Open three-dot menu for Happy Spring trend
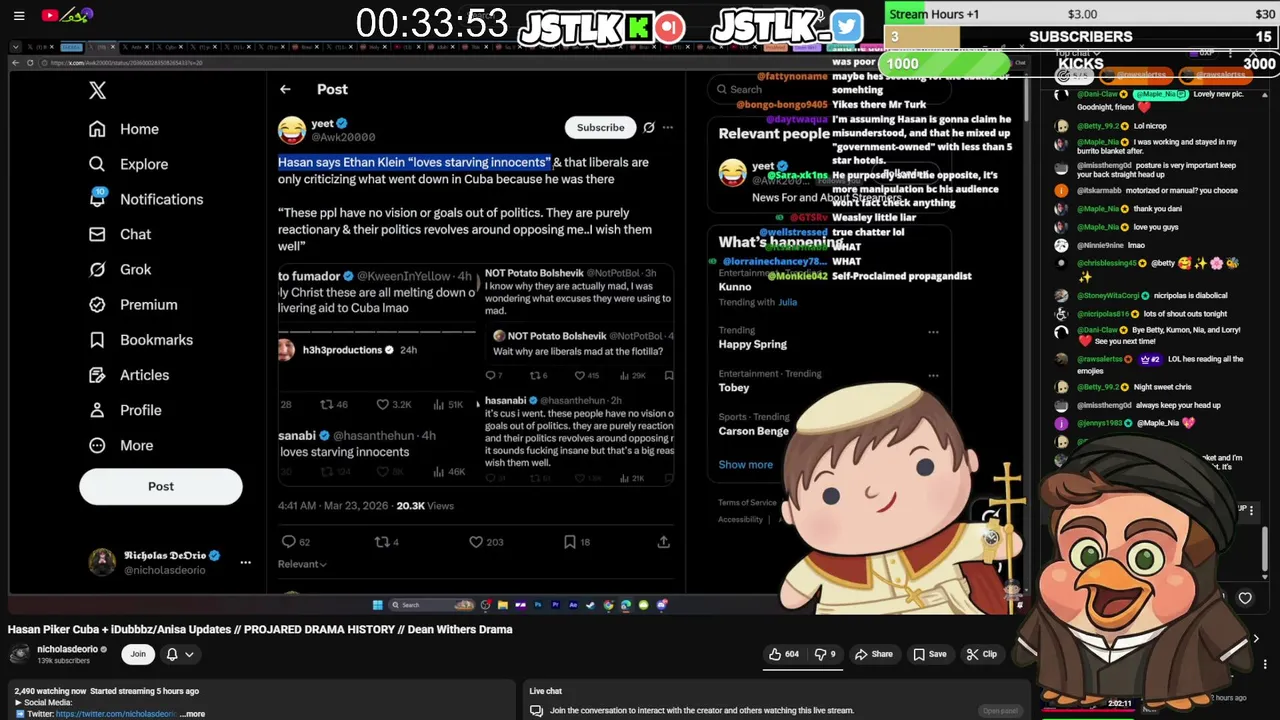This screenshot has width=1280, height=720. point(933,331)
